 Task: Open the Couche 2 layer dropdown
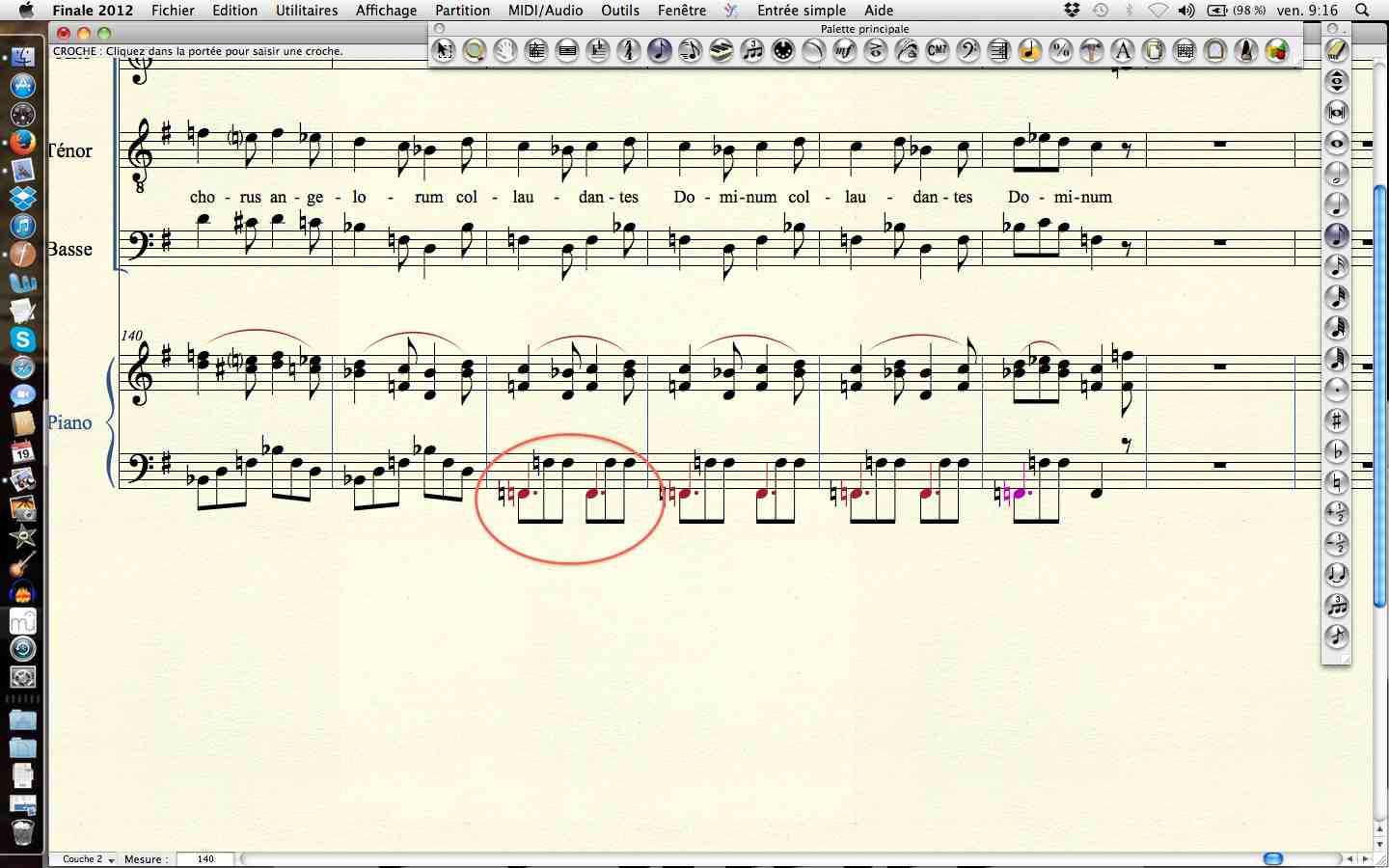[x=88, y=859]
